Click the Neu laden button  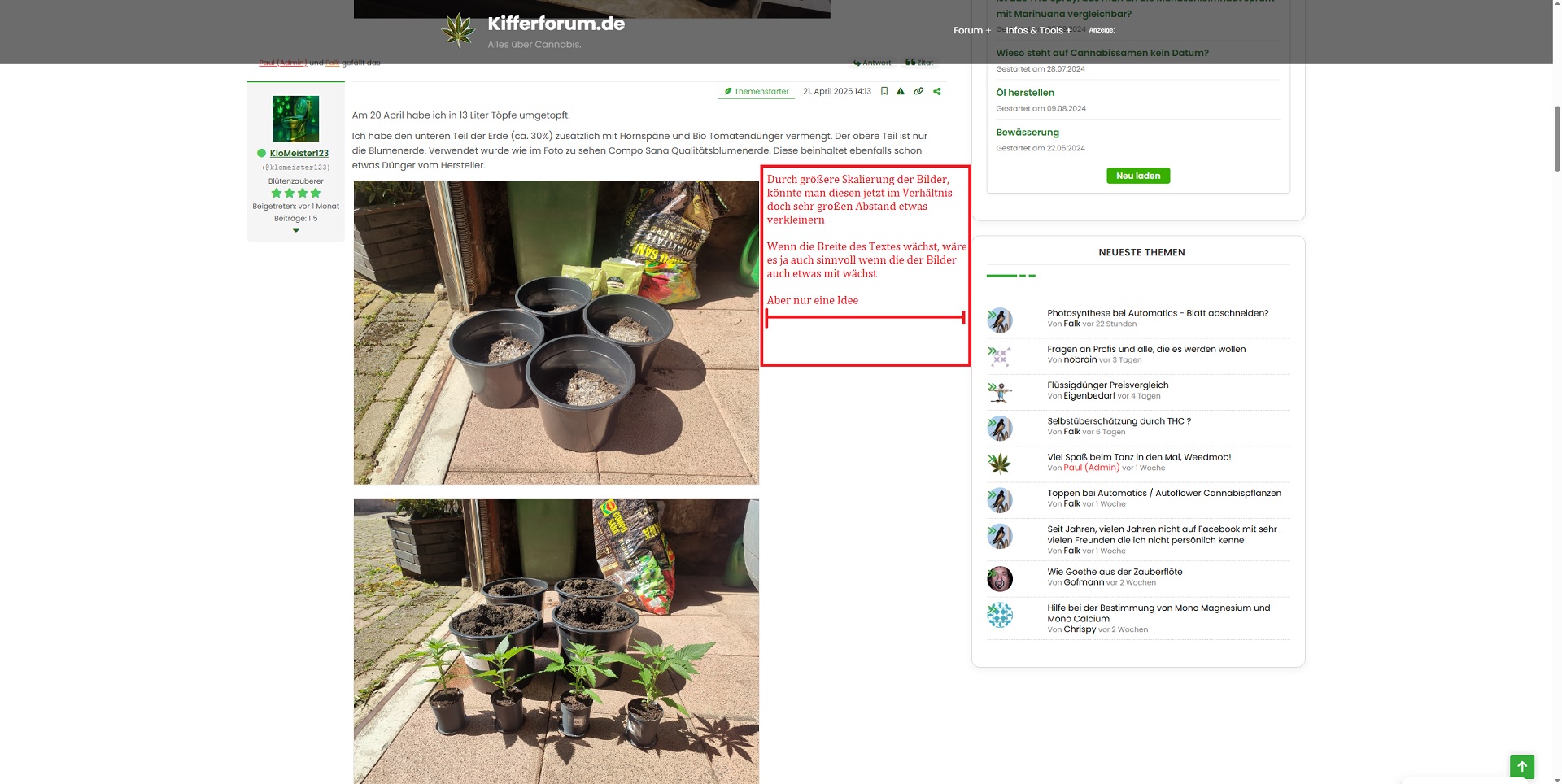(1138, 176)
